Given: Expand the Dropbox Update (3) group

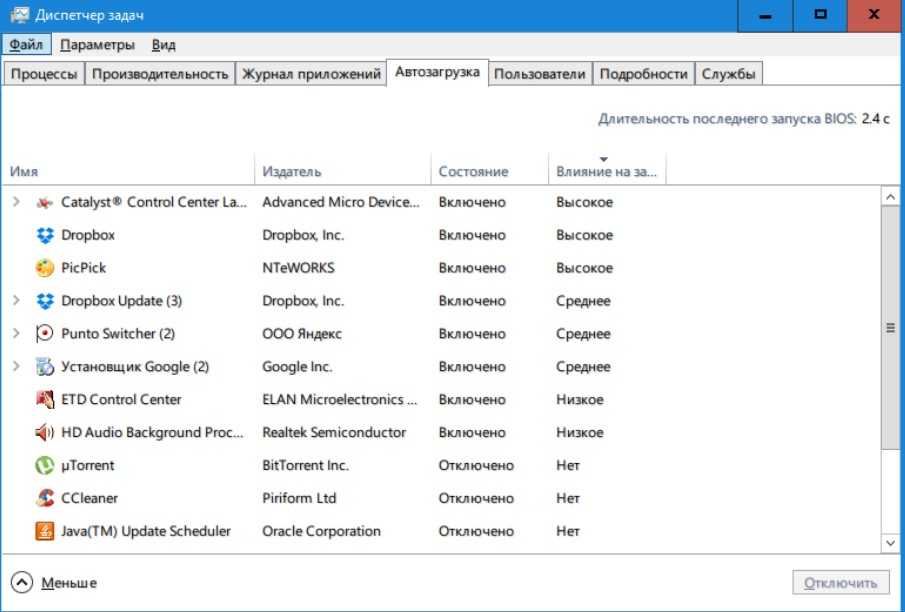Looking at the screenshot, I should tap(16, 301).
